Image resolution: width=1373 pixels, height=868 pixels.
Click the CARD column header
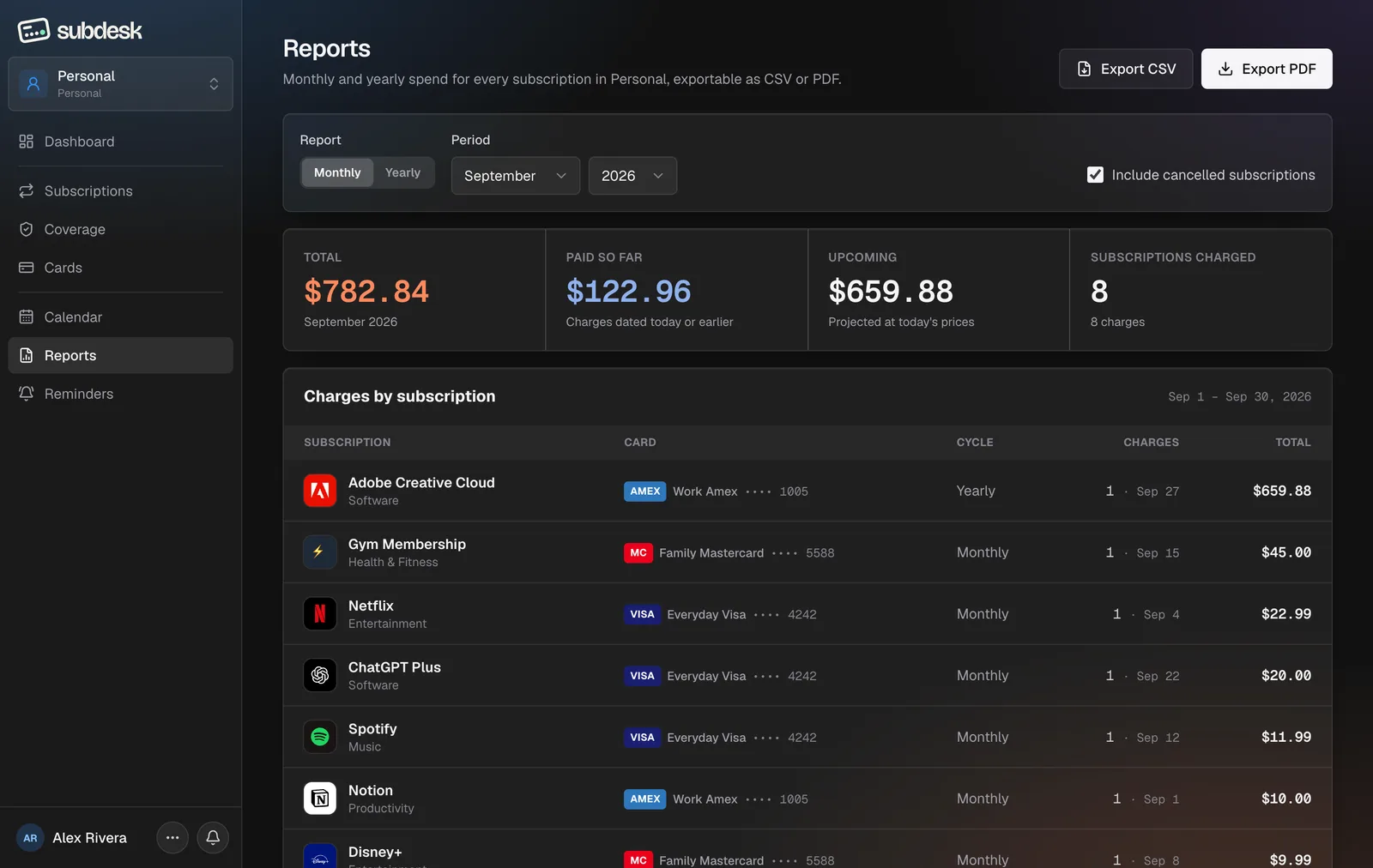pos(639,443)
